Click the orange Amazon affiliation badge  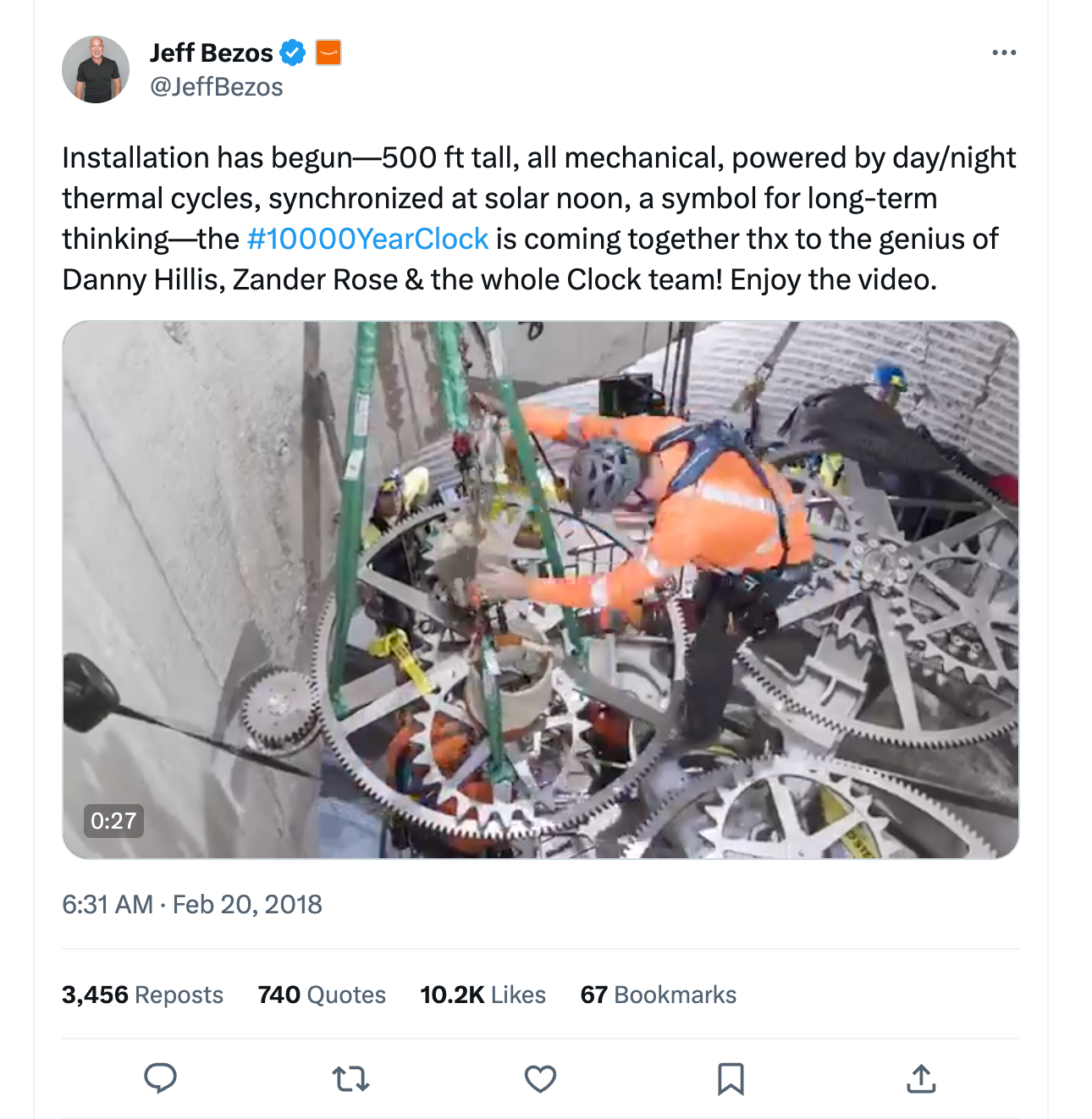[x=328, y=52]
